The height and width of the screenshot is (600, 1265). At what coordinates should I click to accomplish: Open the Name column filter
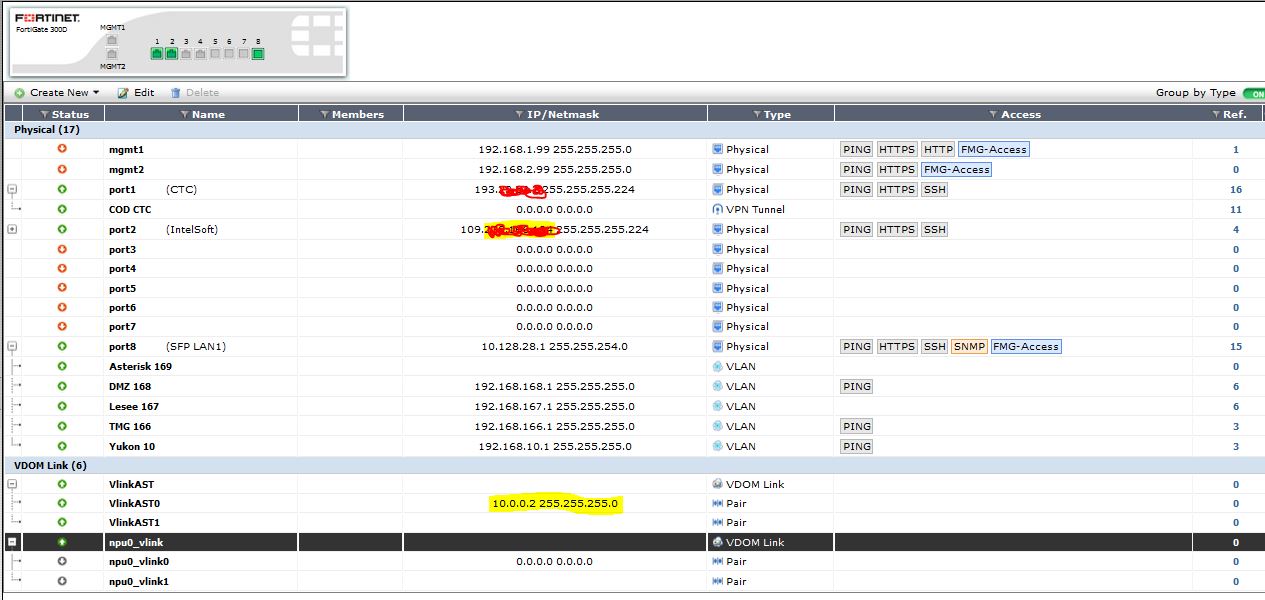point(186,115)
